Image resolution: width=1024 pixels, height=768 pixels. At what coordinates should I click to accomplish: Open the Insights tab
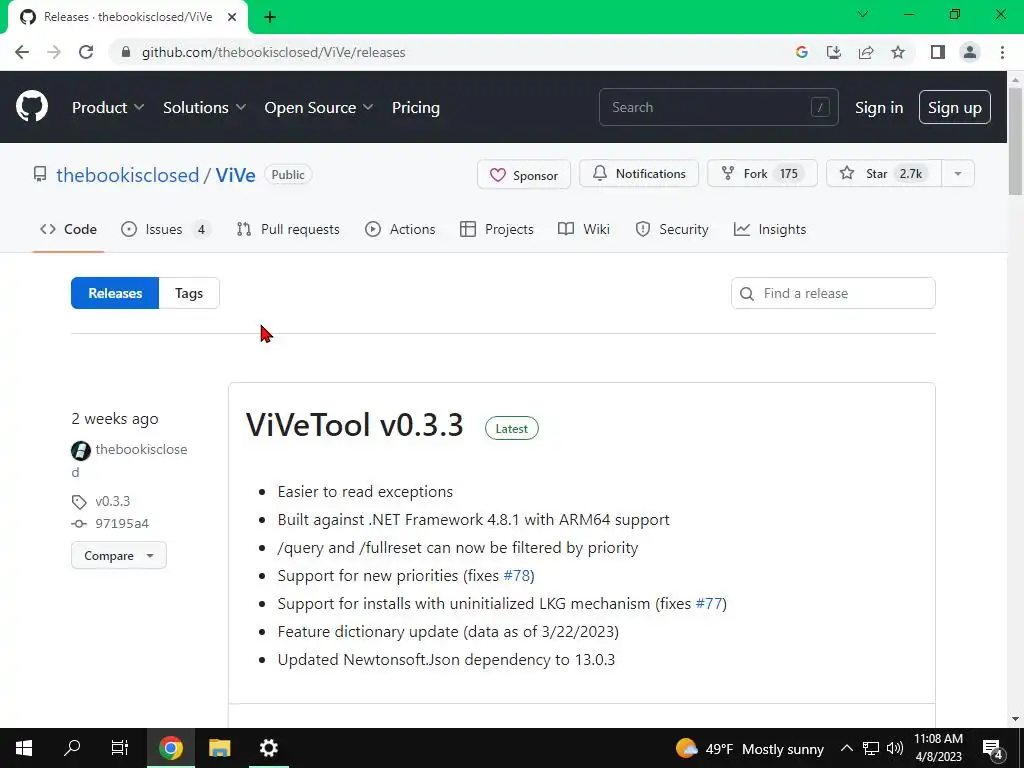pos(770,229)
